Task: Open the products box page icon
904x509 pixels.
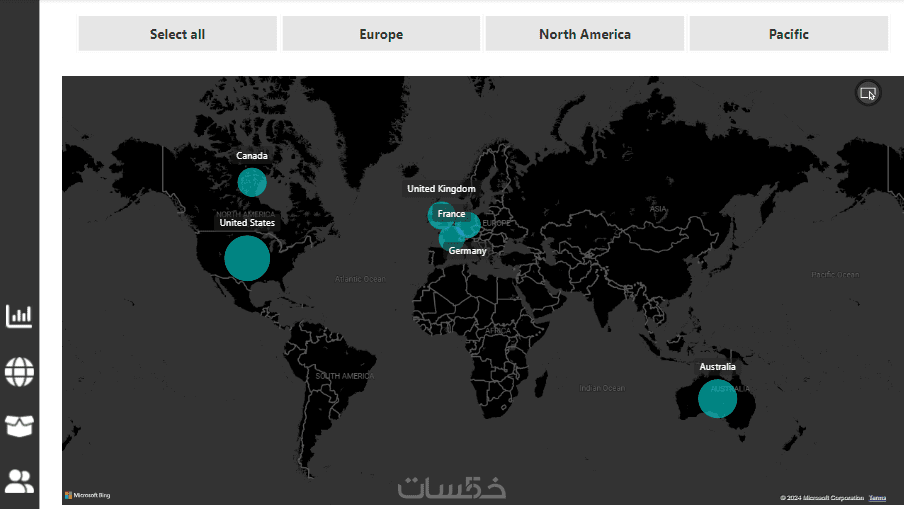Action: coord(19,426)
